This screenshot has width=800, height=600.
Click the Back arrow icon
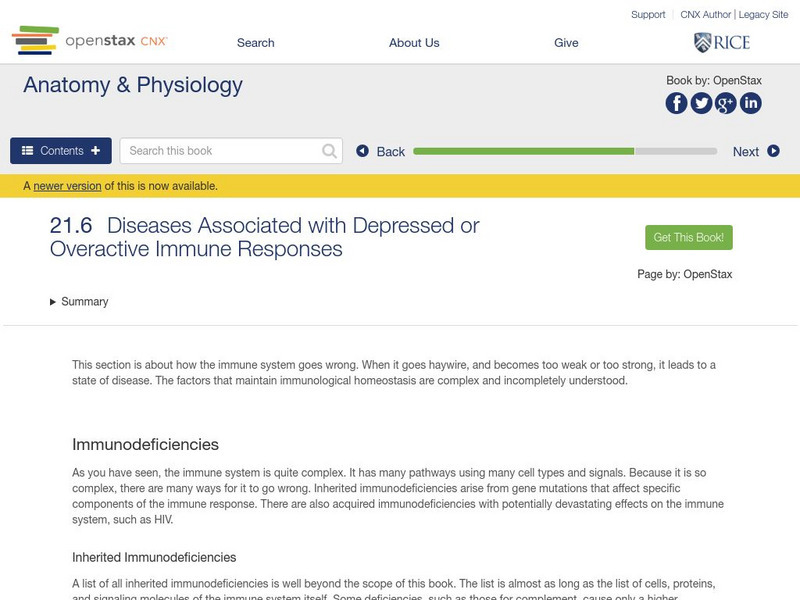[363, 151]
